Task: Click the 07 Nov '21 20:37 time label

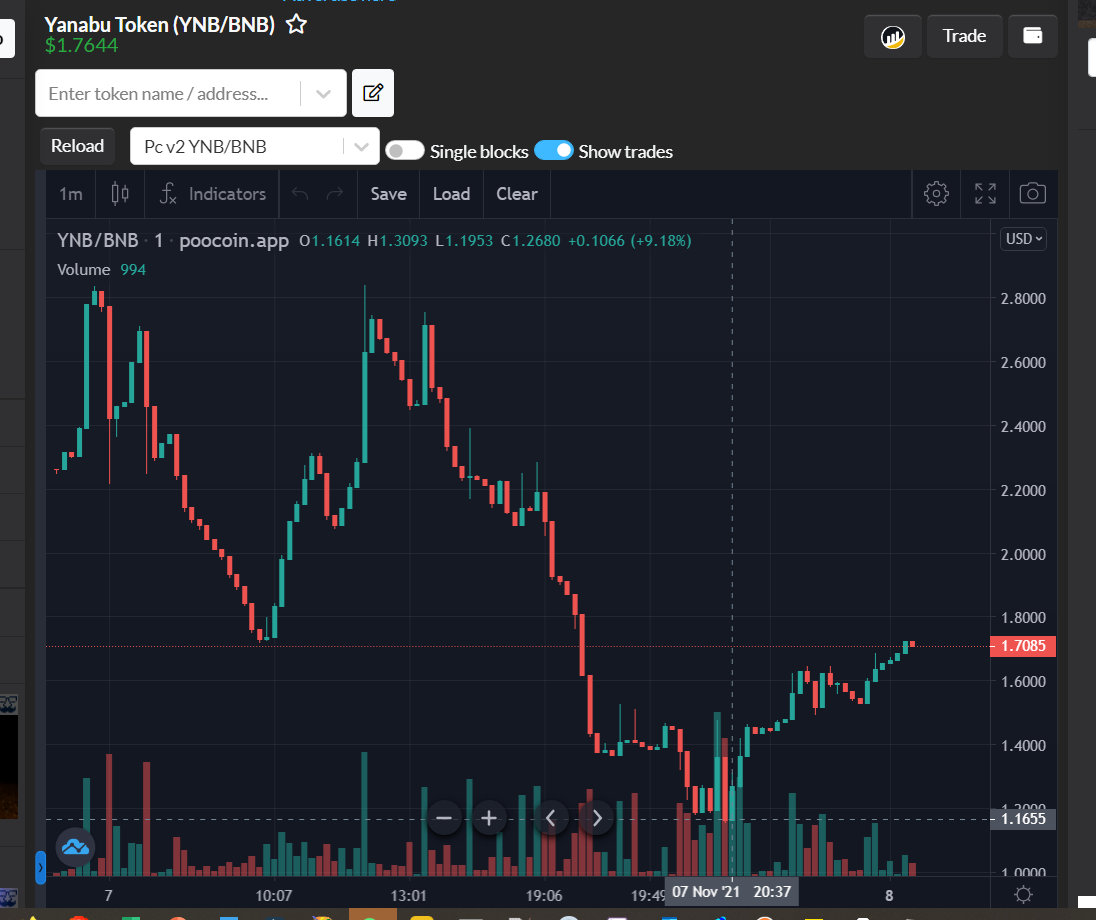Action: 731,892
